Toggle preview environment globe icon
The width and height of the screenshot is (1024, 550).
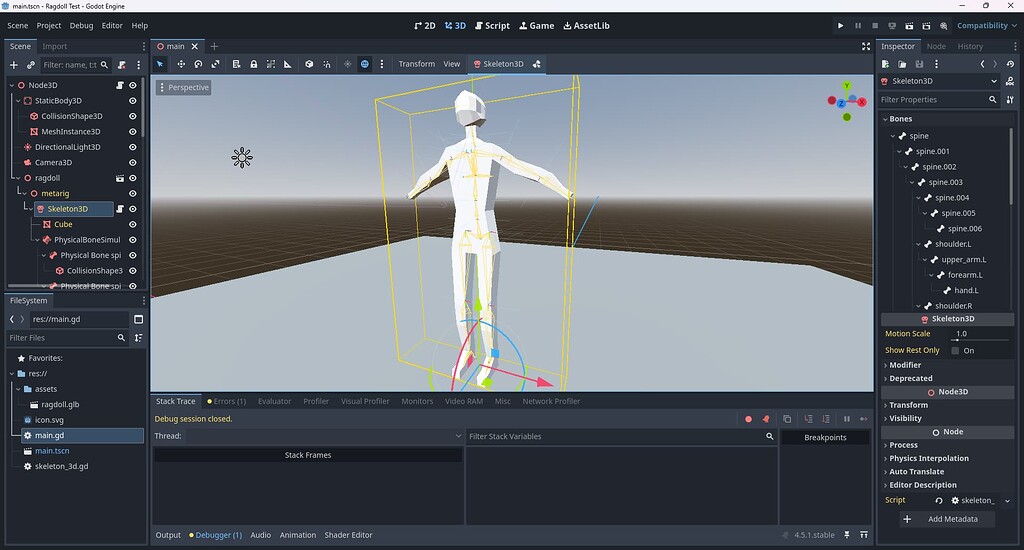point(364,64)
